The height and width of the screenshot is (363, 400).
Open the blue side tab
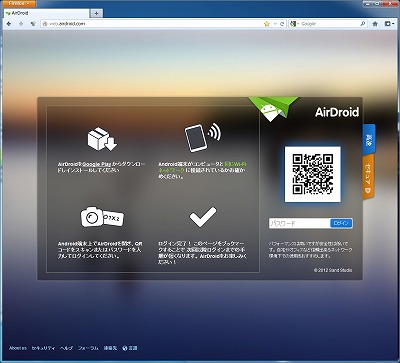point(369,139)
